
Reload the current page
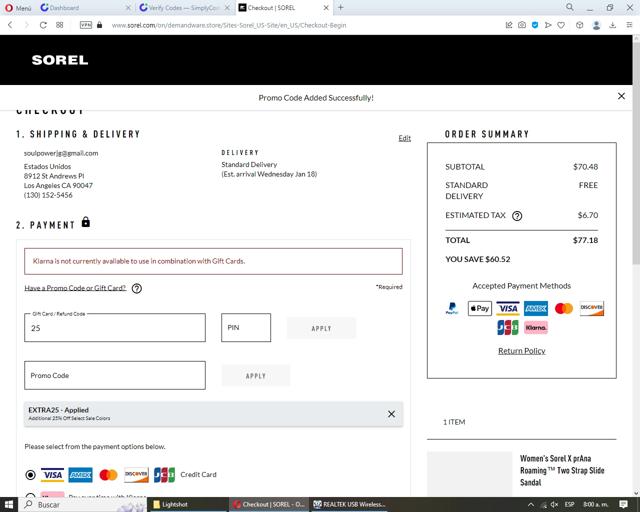pyautogui.click(x=43, y=25)
